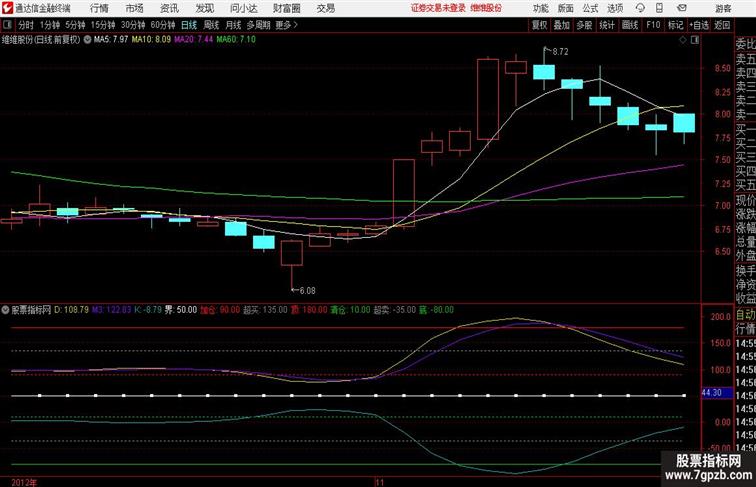Open the 财富圈 menu
The height and width of the screenshot is (487, 756).
pos(286,8)
